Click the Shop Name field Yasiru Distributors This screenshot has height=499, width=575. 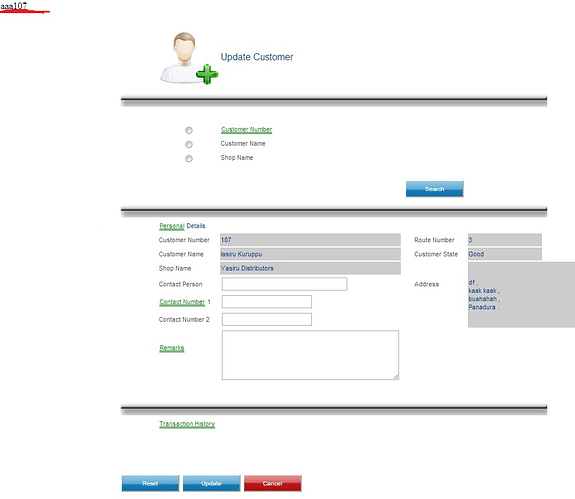pyautogui.click(x=310, y=268)
